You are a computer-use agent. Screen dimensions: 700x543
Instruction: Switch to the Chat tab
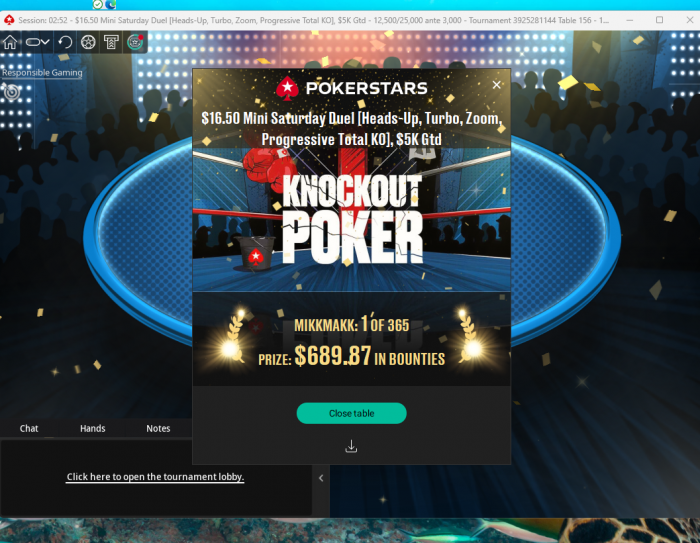pos(29,428)
